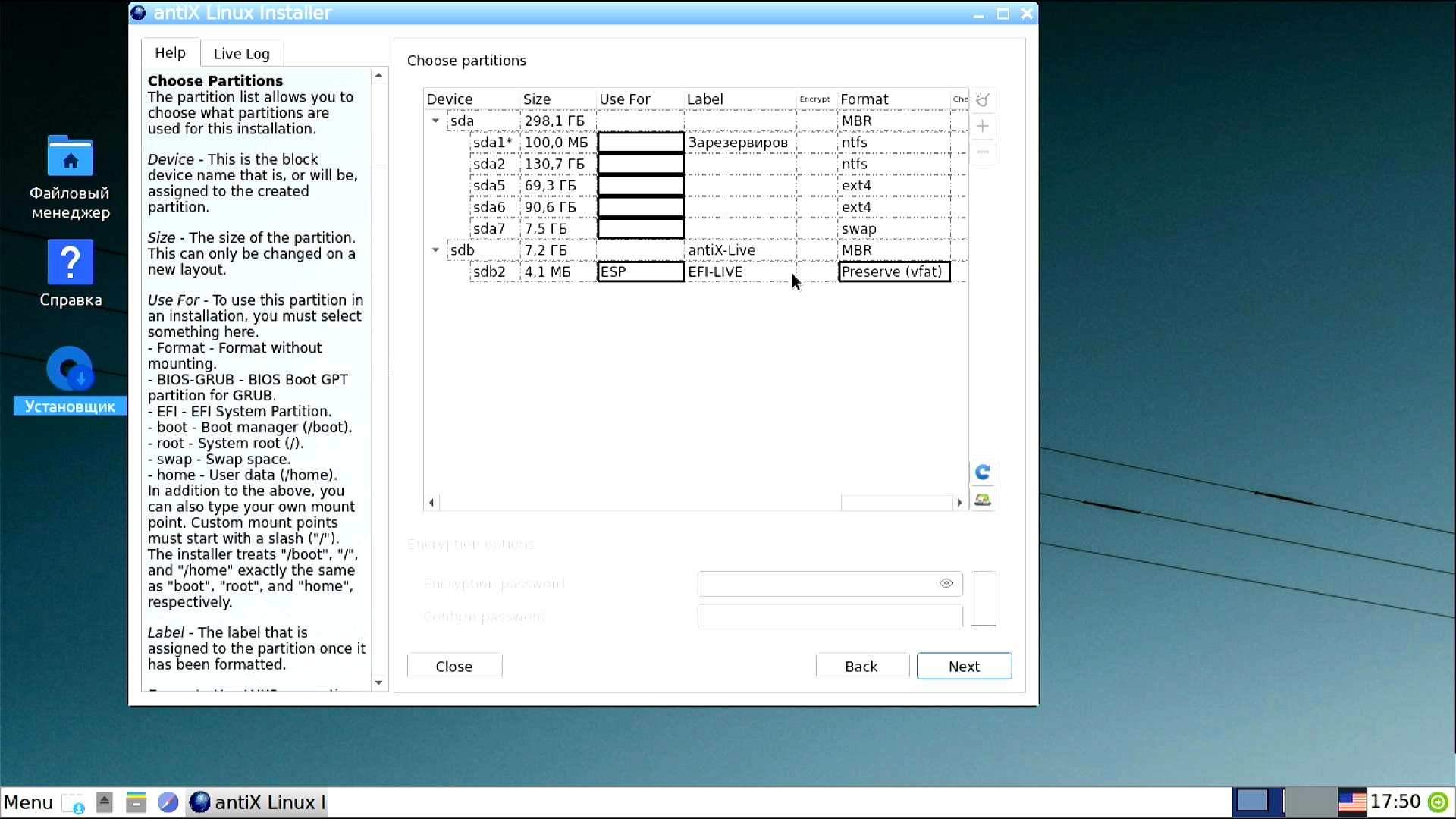Image resolution: width=1456 pixels, height=819 pixels.
Task: Open Use For dropdown for sda6
Action: tap(641, 207)
